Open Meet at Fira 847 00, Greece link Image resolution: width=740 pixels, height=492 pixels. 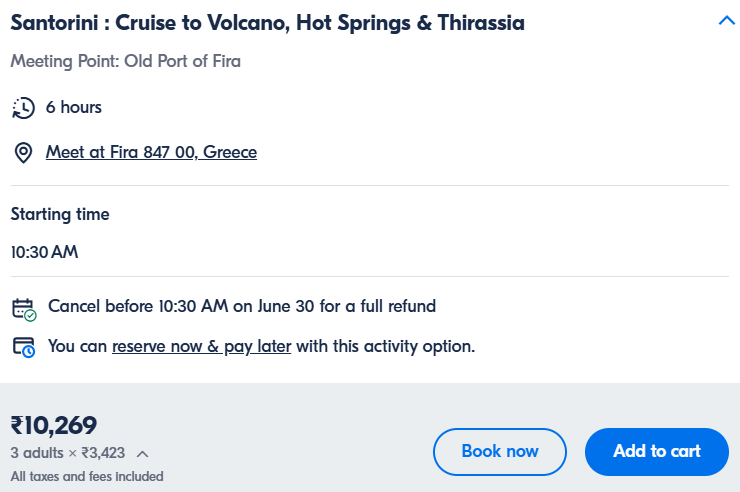point(151,152)
